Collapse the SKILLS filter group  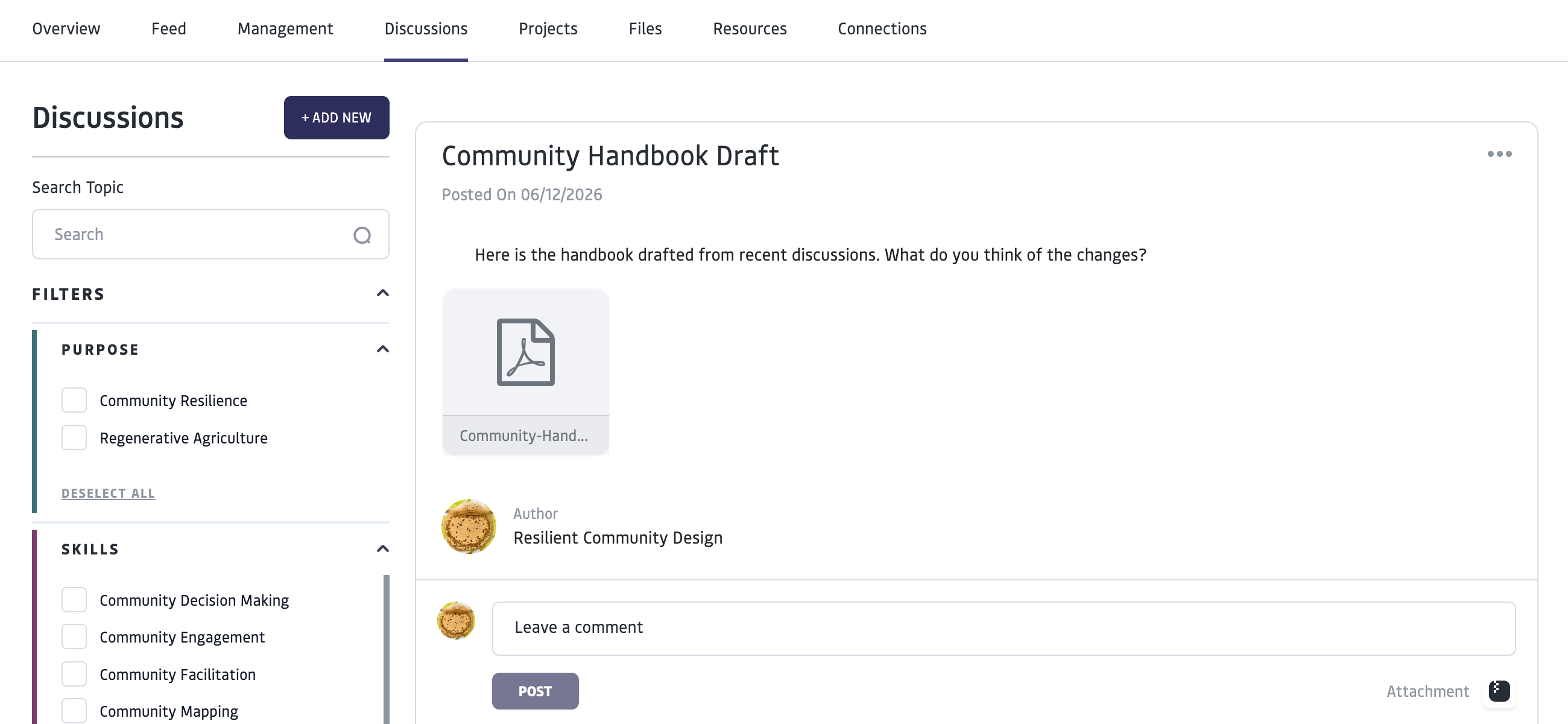point(383,549)
